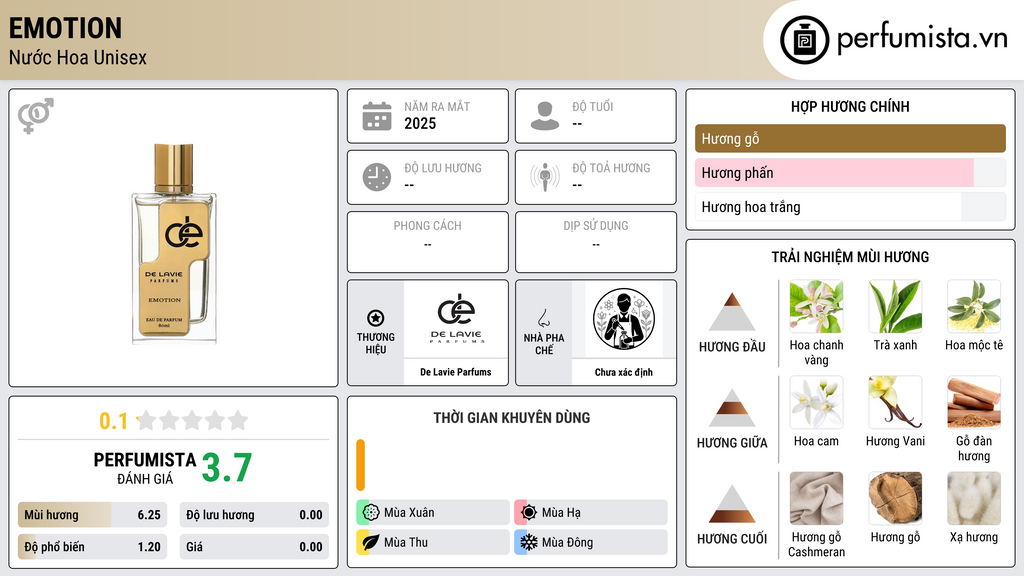This screenshot has height=576, width=1024.
Task: Click the 0.1 user rating number
Action: point(113,421)
